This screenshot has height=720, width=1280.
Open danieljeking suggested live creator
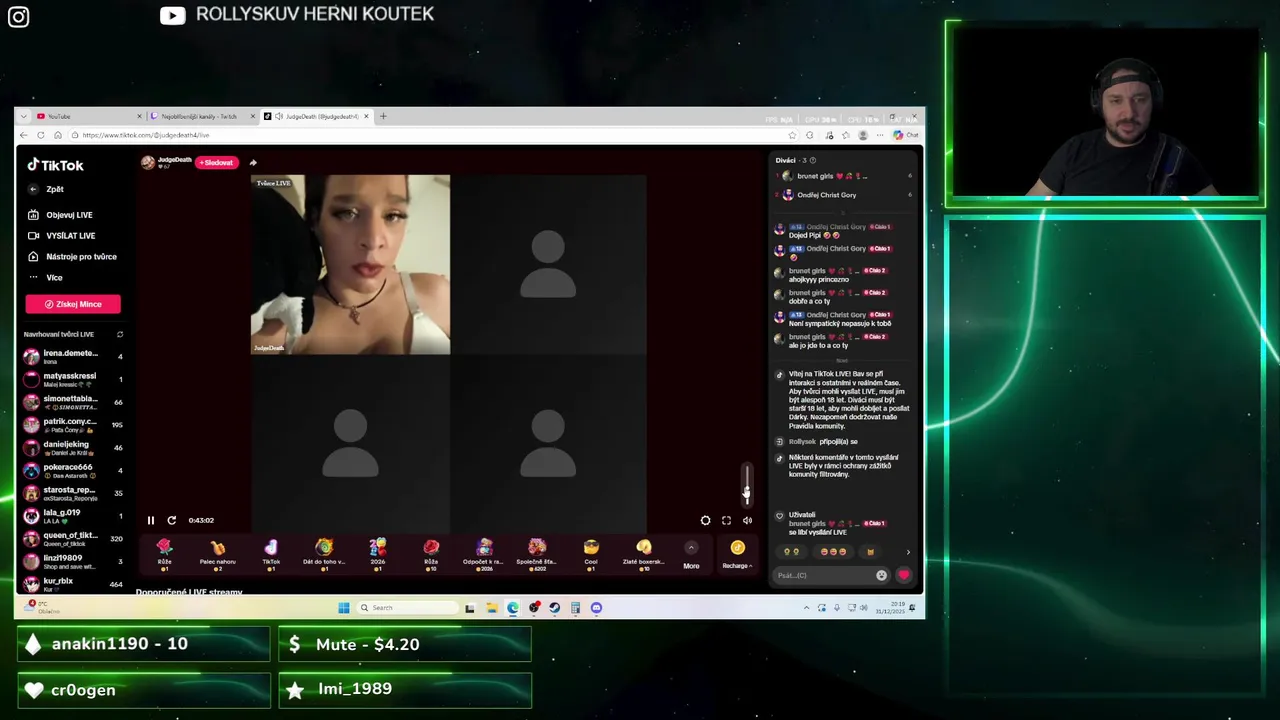(x=73, y=448)
